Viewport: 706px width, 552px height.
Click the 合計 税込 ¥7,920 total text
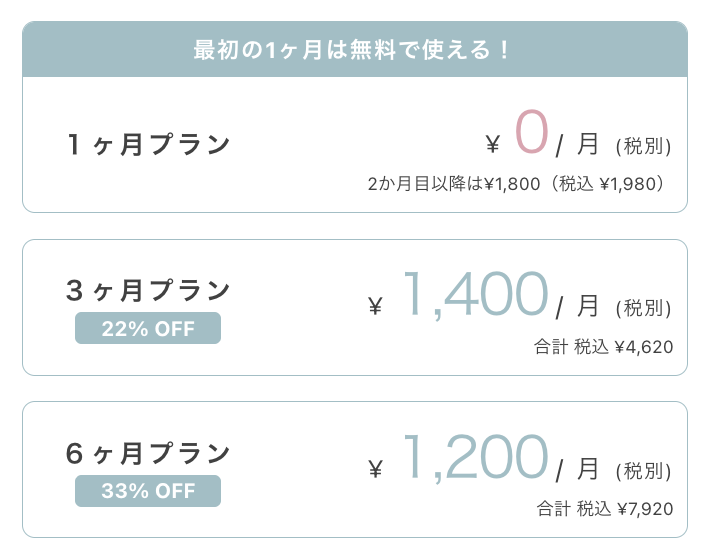pyautogui.click(x=604, y=508)
